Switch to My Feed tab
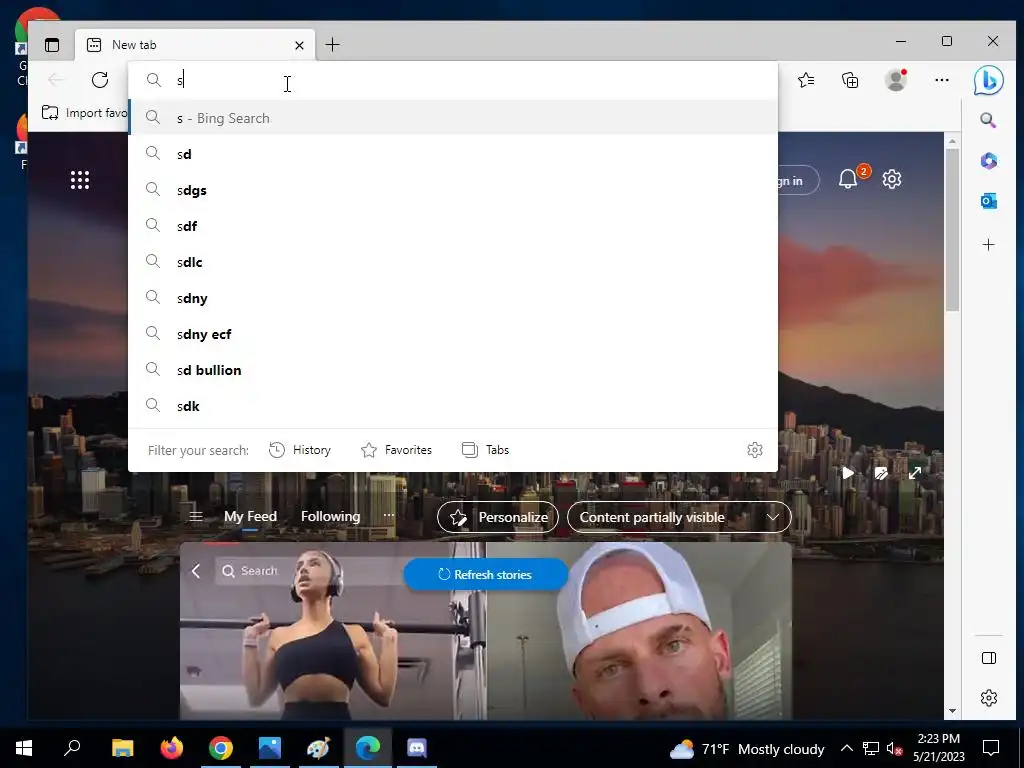The height and width of the screenshot is (768, 1024). point(250,517)
